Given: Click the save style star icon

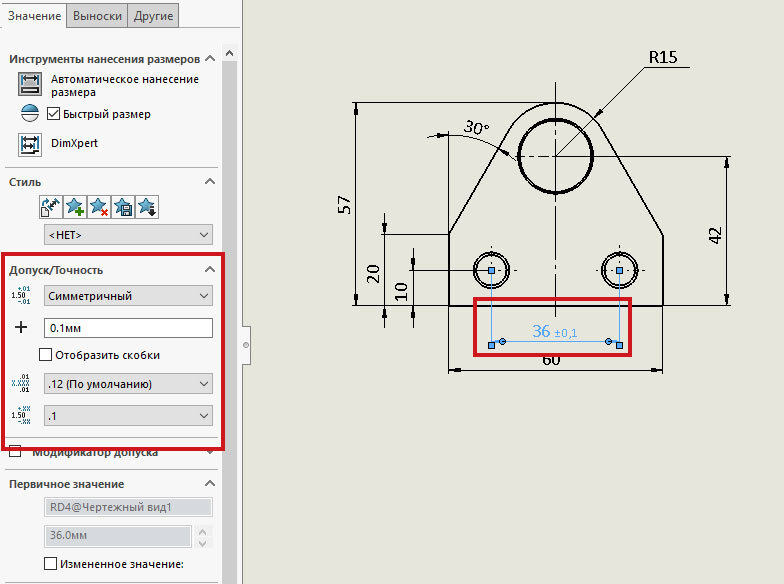Looking at the screenshot, I should tap(122, 206).
